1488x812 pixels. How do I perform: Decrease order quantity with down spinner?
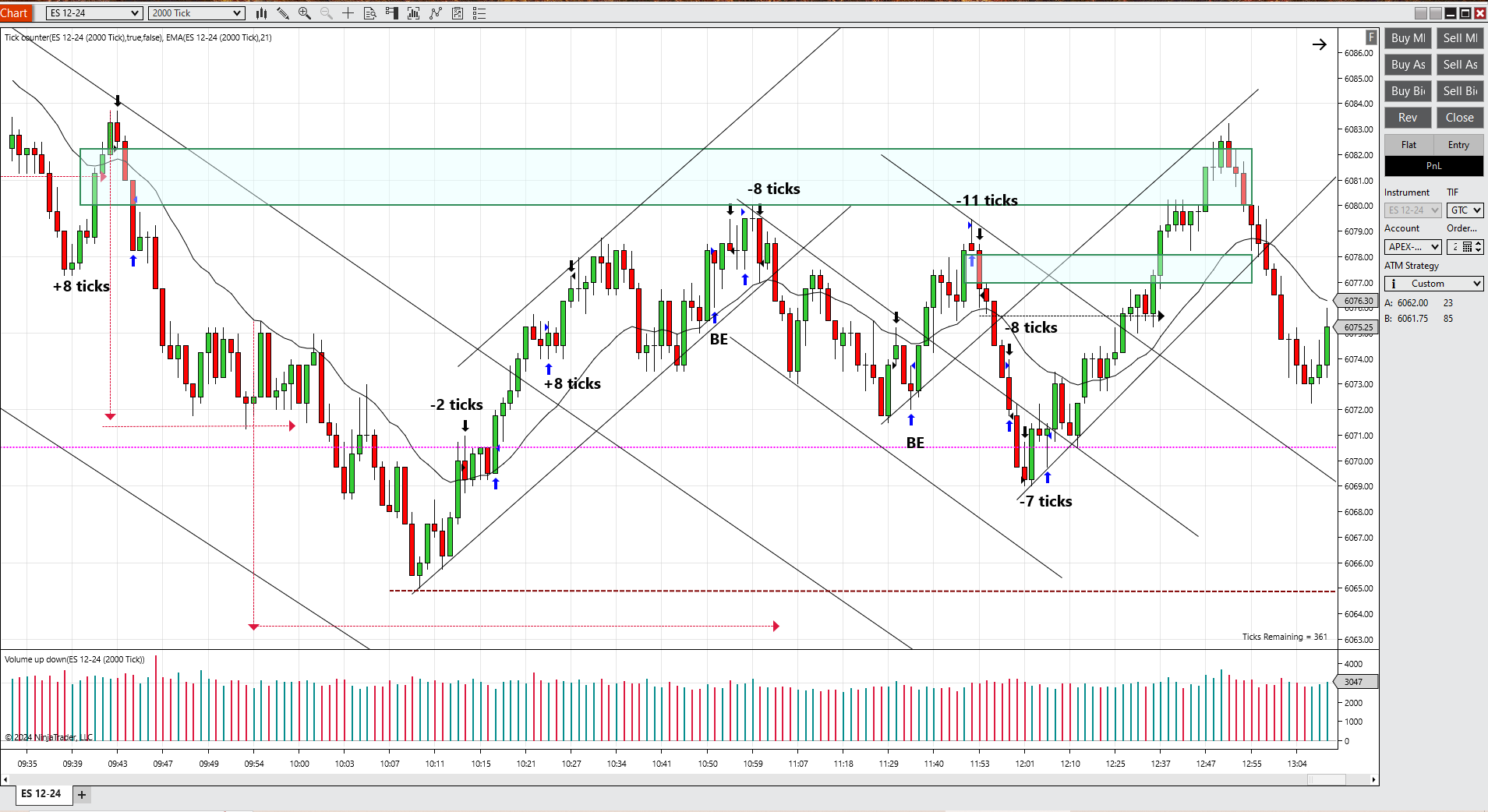pyautogui.click(x=1479, y=250)
